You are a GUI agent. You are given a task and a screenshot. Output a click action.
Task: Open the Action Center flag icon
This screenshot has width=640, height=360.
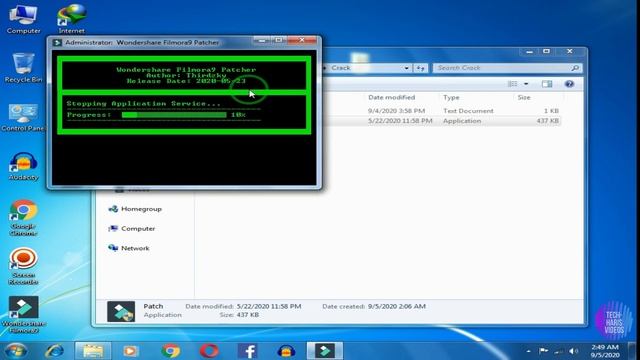pos(543,351)
